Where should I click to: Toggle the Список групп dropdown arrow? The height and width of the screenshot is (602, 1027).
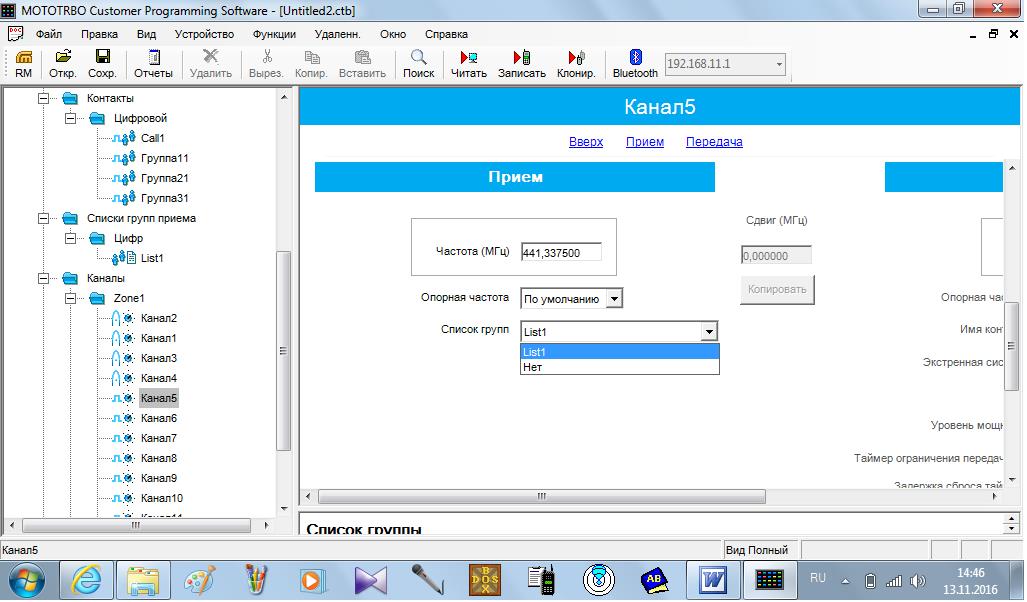[709, 332]
